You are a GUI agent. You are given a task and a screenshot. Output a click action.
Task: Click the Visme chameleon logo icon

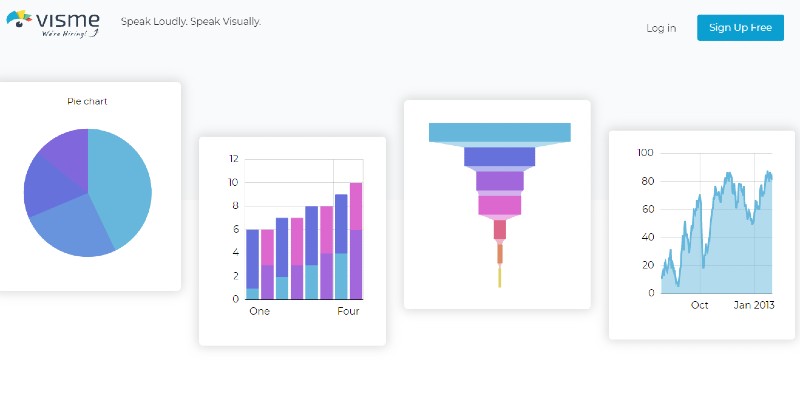(19, 19)
